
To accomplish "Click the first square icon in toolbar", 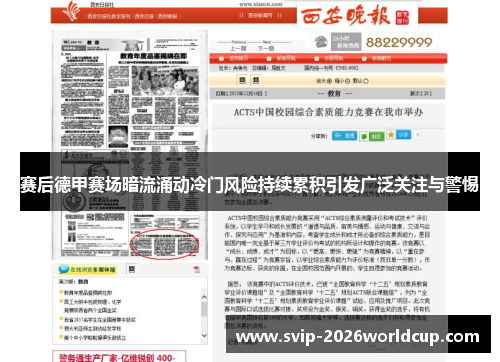I will [x=242, y=80].
